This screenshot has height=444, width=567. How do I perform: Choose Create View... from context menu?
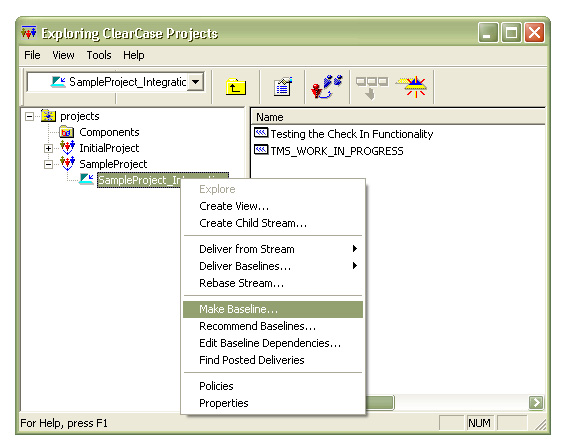point(273,206)
